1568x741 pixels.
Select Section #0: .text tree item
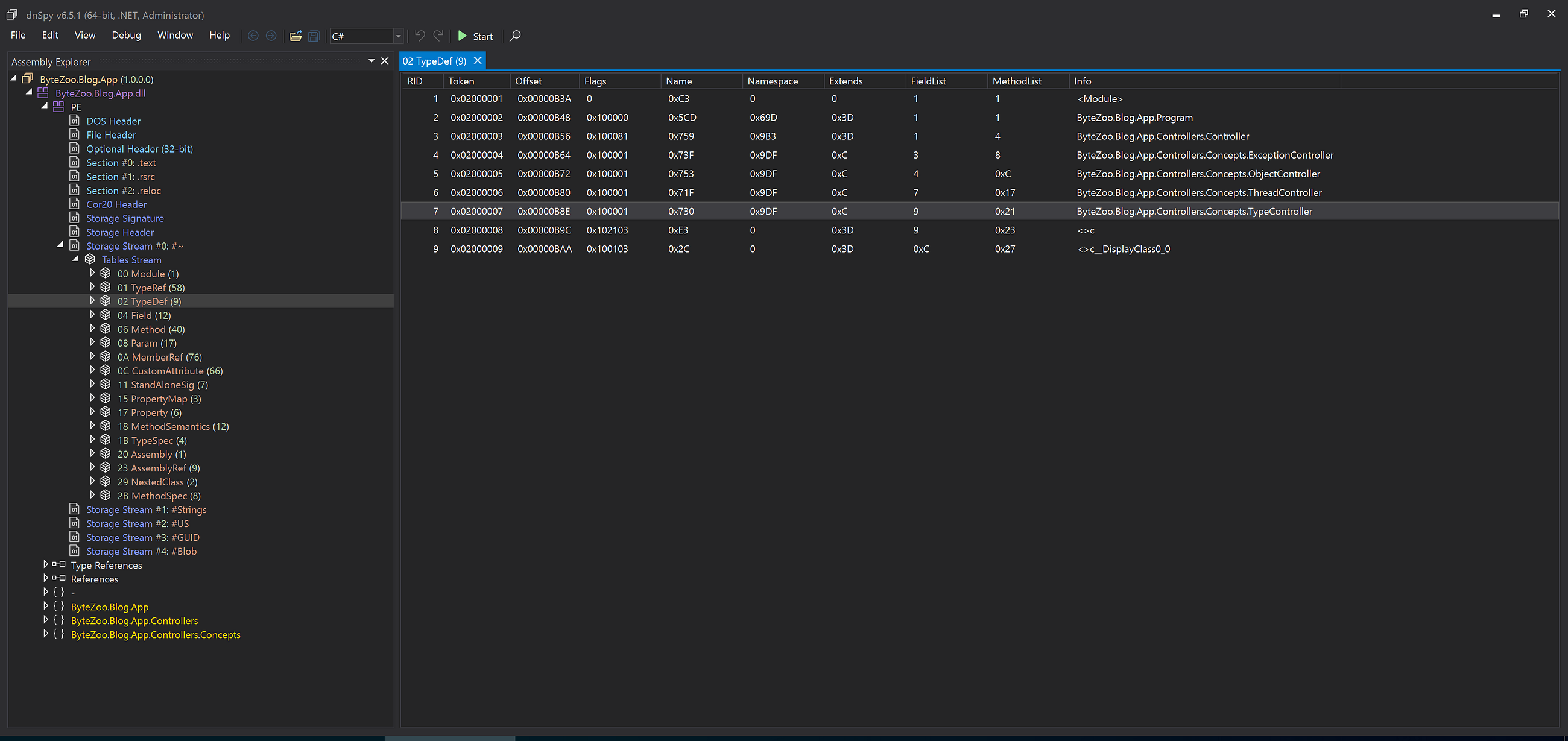(x=121, y=162)
